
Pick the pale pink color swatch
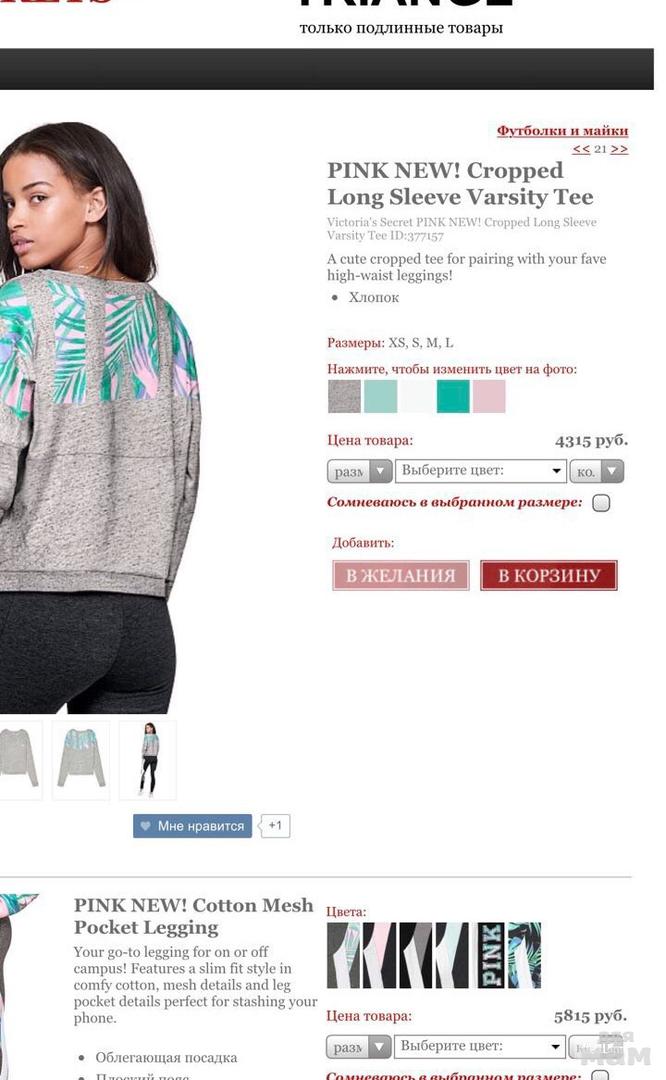(488, 396)
